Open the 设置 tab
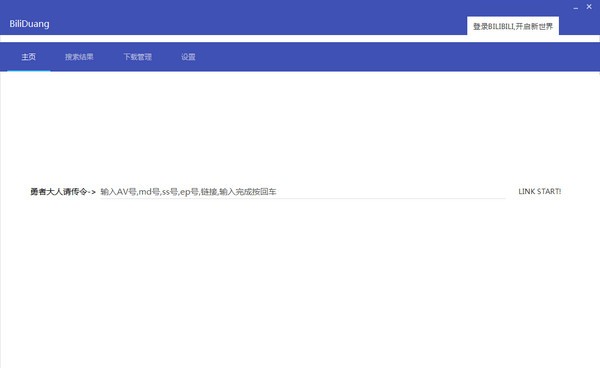600x368 pixels. tap(188, 57)
